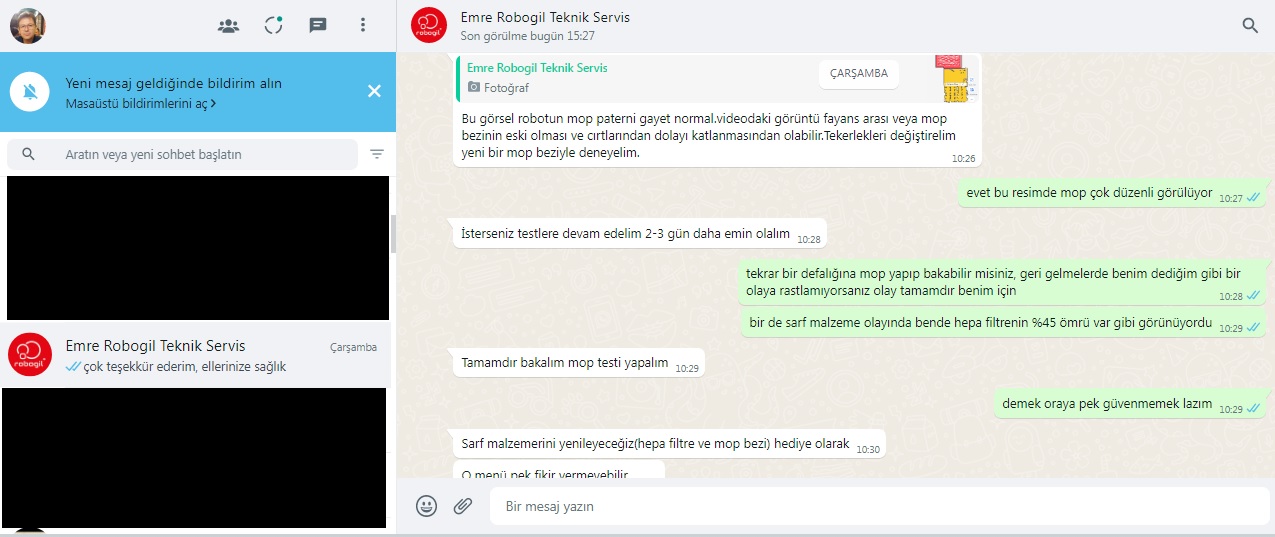Open the emoji picker smiley icon
1275x537 pixels.
pos(427,506)
